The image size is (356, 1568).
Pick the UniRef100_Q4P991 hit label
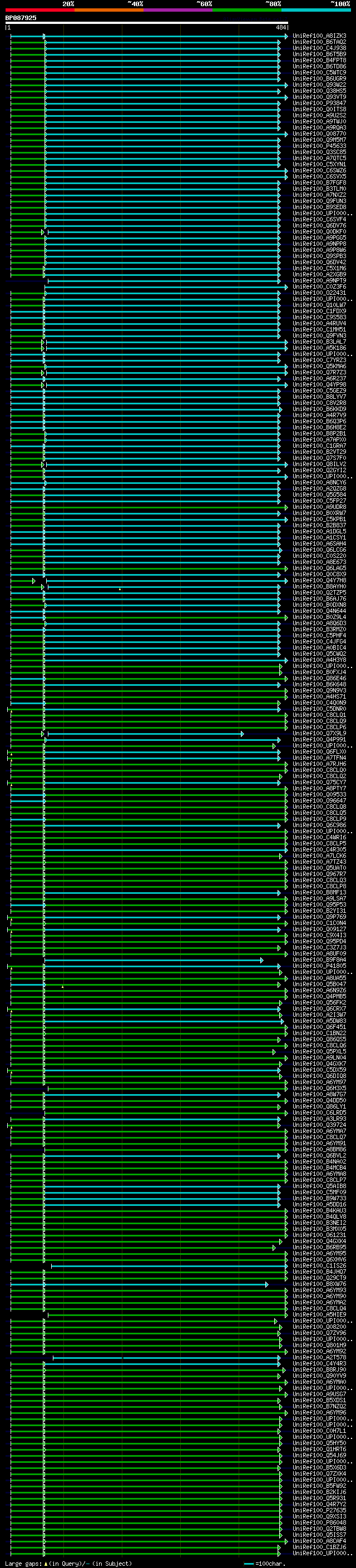pos(319,740)
